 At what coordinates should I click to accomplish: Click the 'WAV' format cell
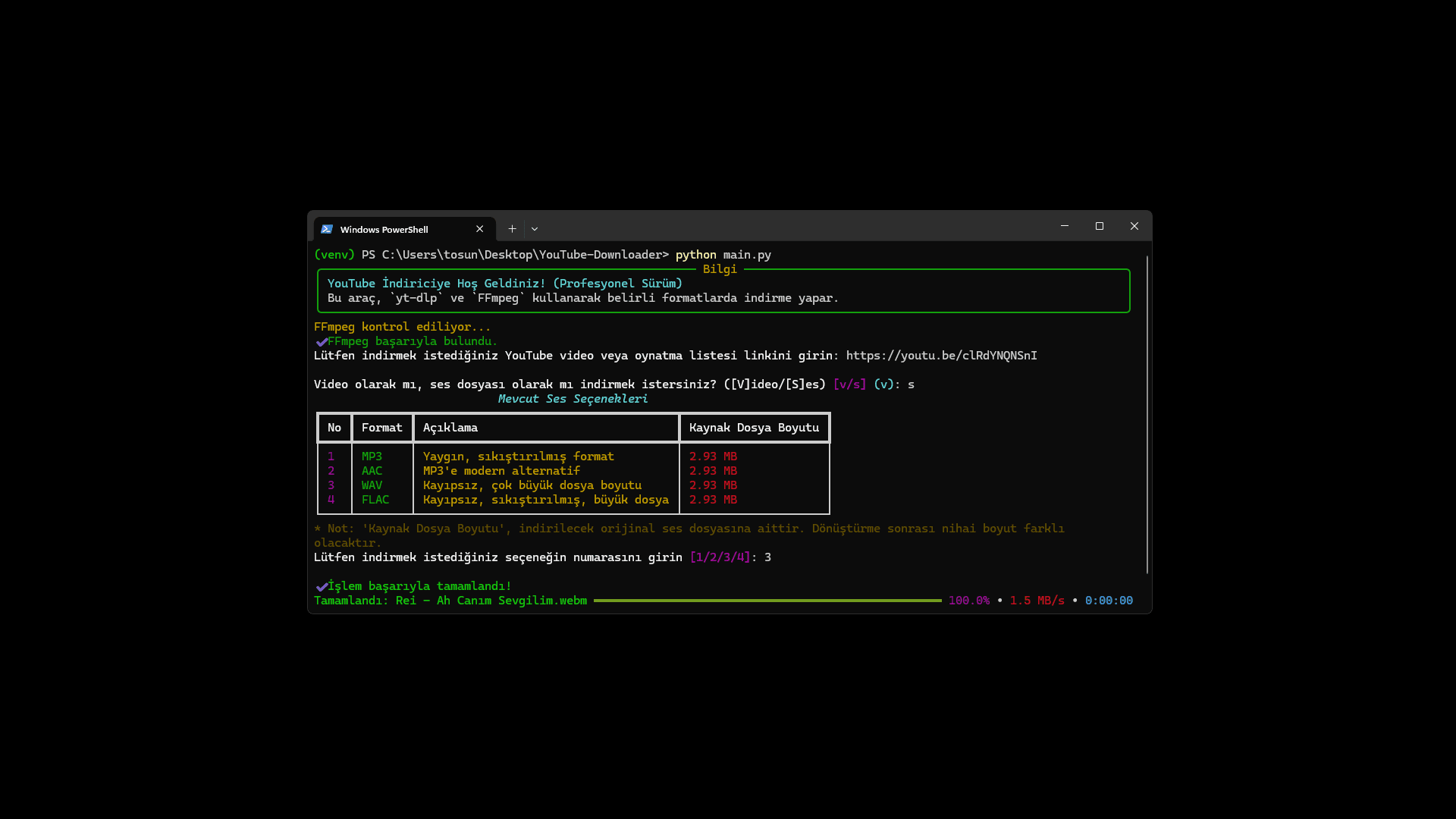372,485
